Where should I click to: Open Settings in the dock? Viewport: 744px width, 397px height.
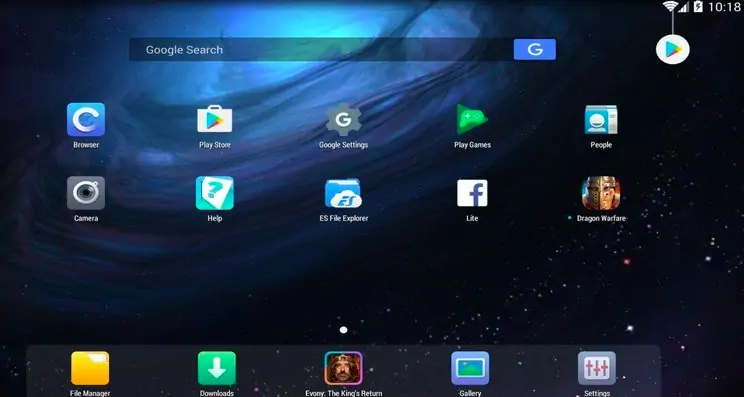point(597,368)
